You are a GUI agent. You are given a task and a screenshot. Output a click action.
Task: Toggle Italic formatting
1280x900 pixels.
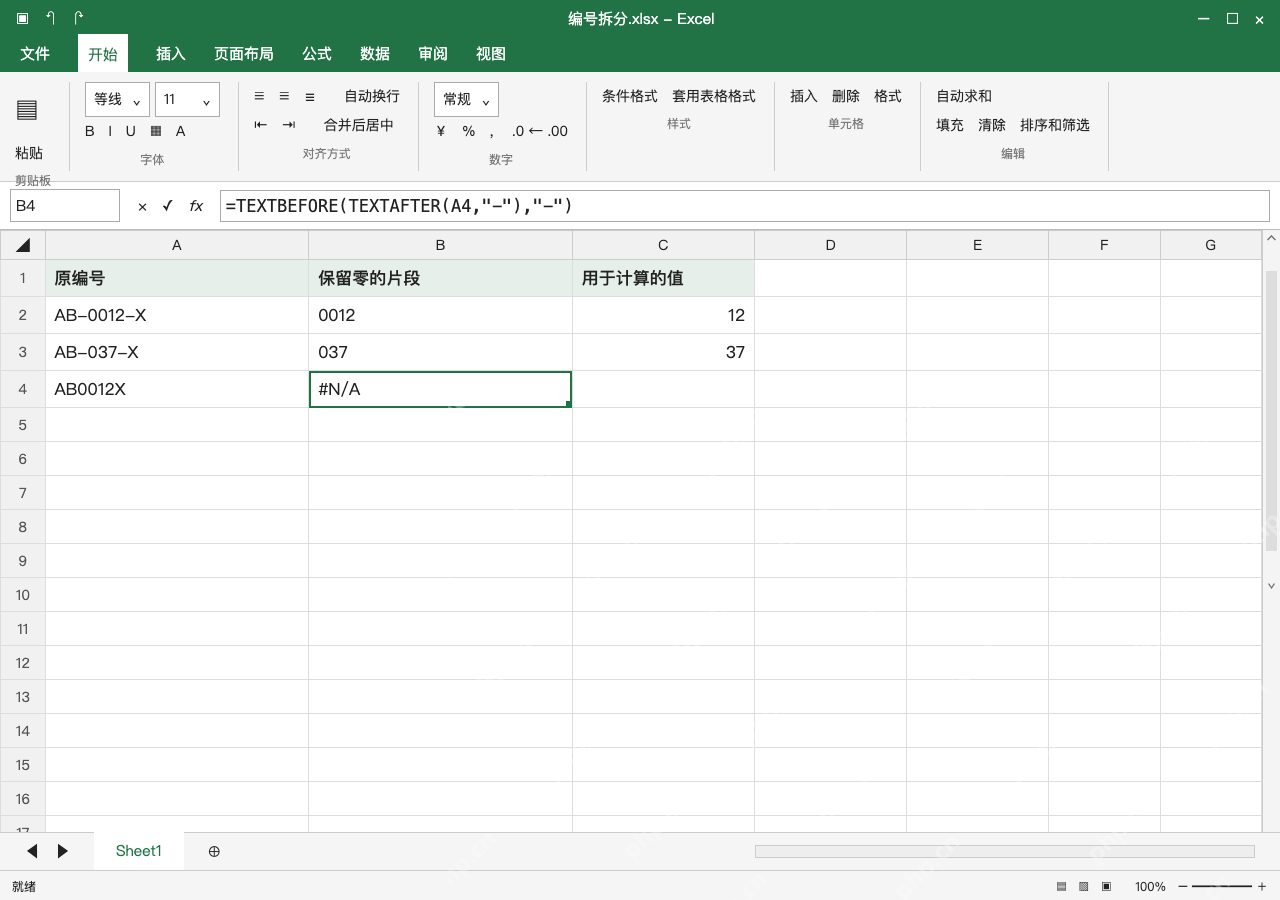[109, 131]
